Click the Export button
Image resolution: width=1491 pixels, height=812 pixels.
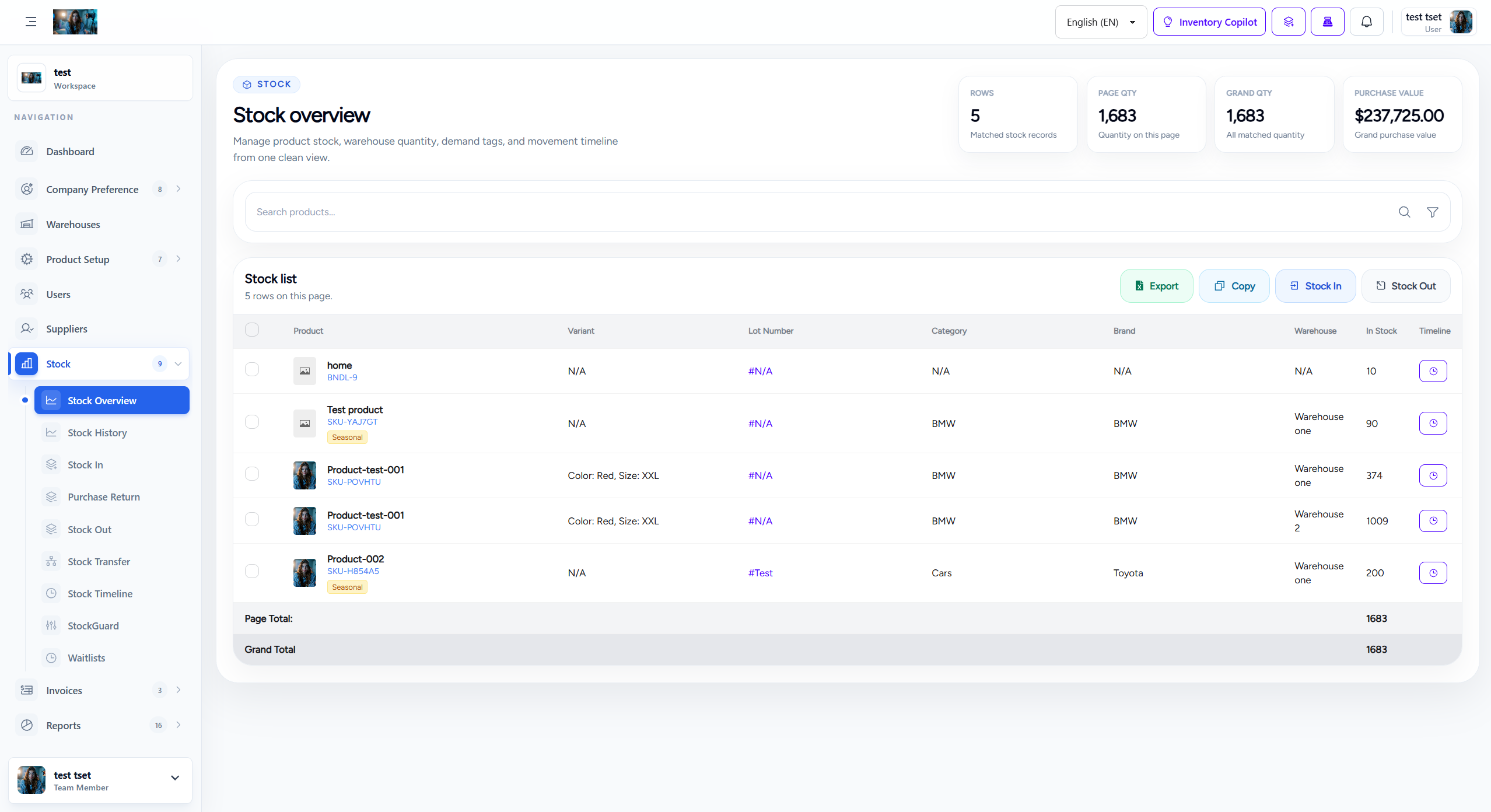tap(1156, 286)
